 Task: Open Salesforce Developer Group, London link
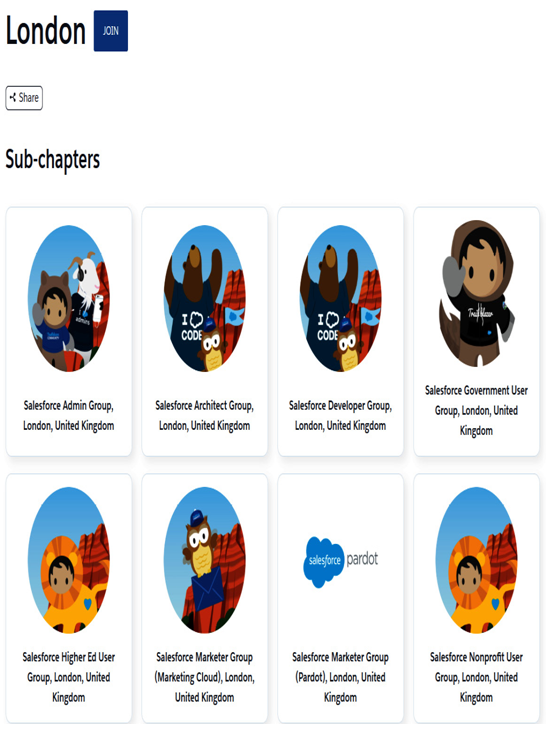[x=341, y=415]
